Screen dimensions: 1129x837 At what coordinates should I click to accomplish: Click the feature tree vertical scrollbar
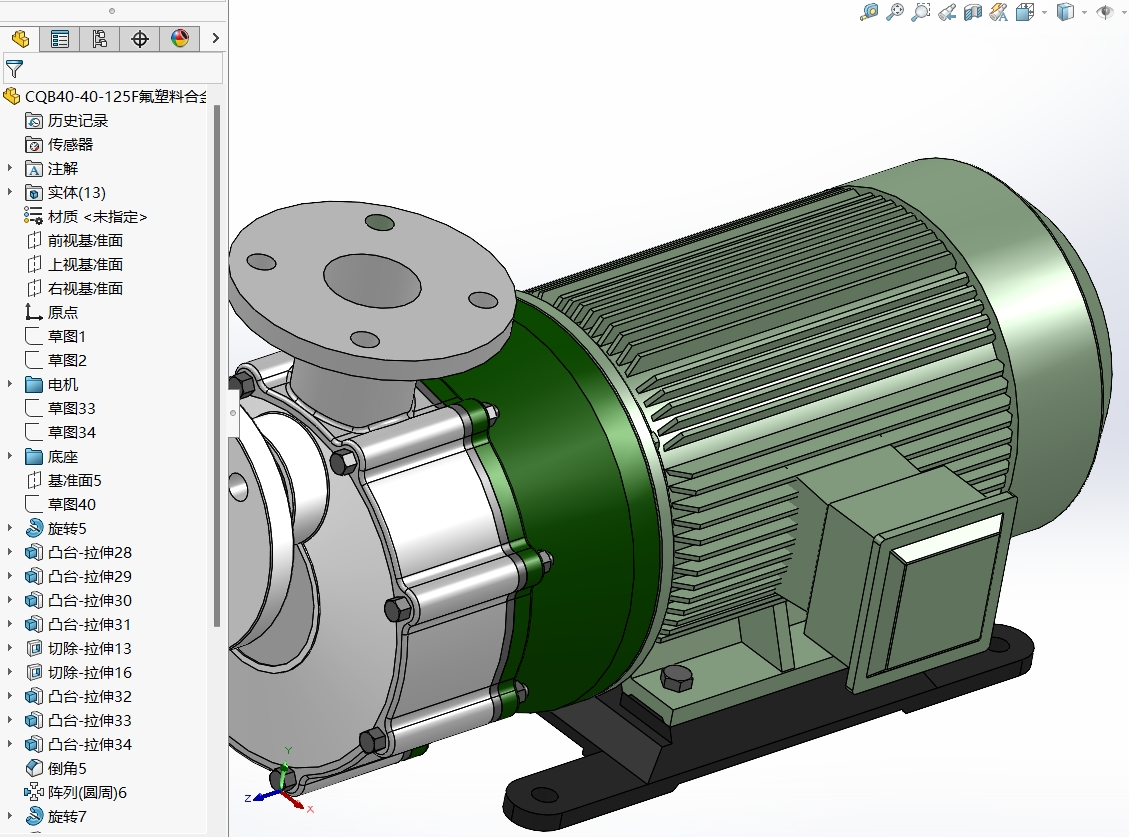click(217, 366)
